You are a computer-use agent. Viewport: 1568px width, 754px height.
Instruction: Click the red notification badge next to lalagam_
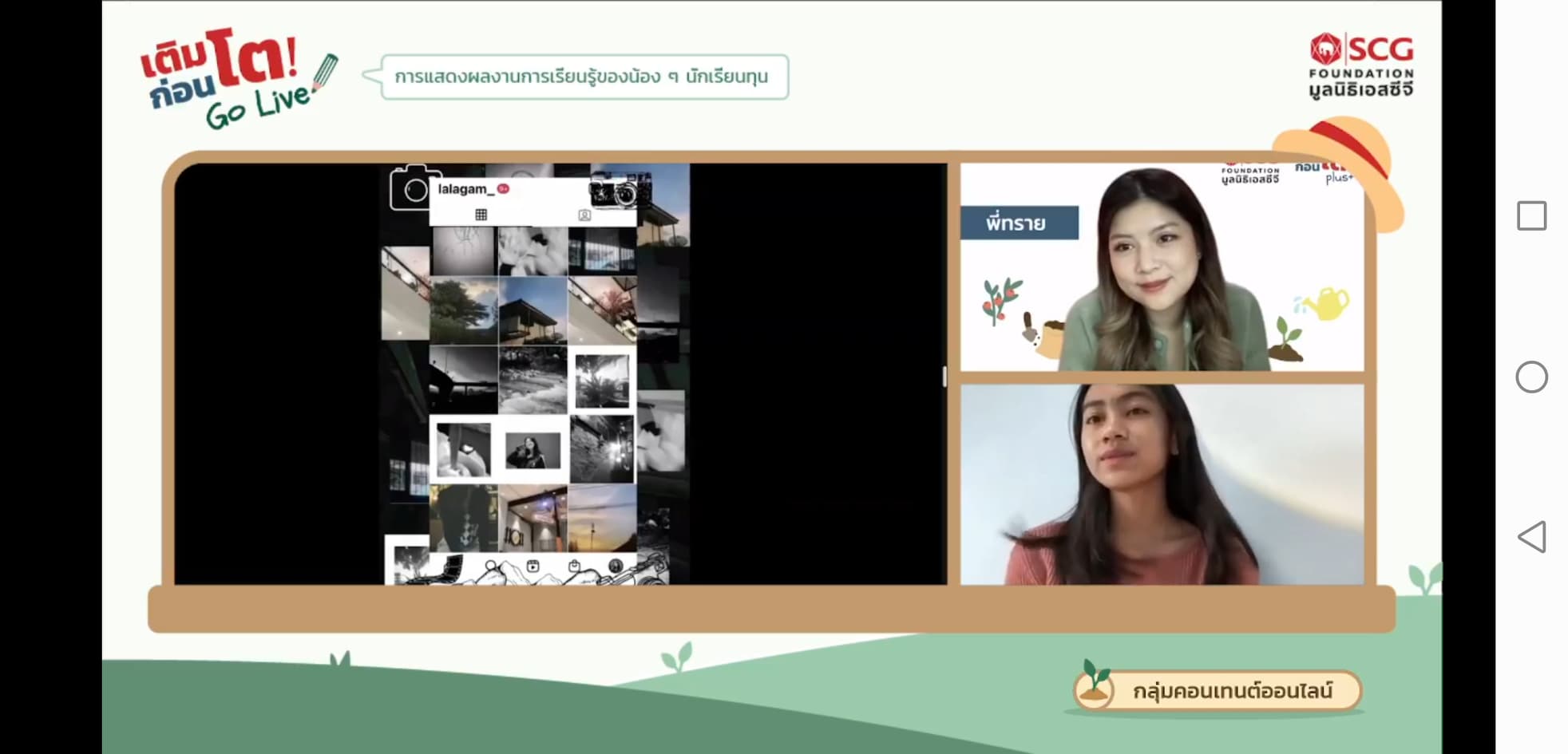tap(503, 189)
